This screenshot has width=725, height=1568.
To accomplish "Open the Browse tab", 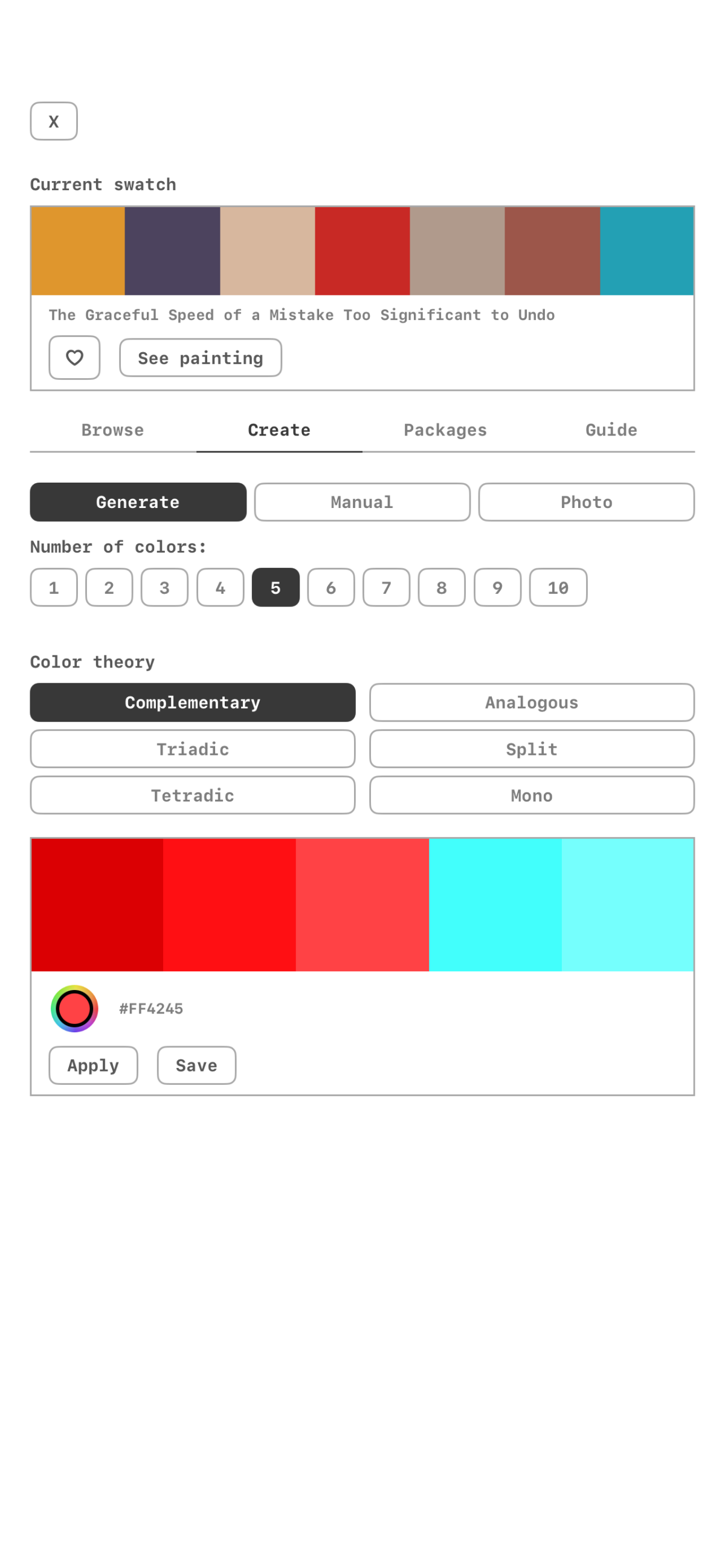I will (112, 429).
